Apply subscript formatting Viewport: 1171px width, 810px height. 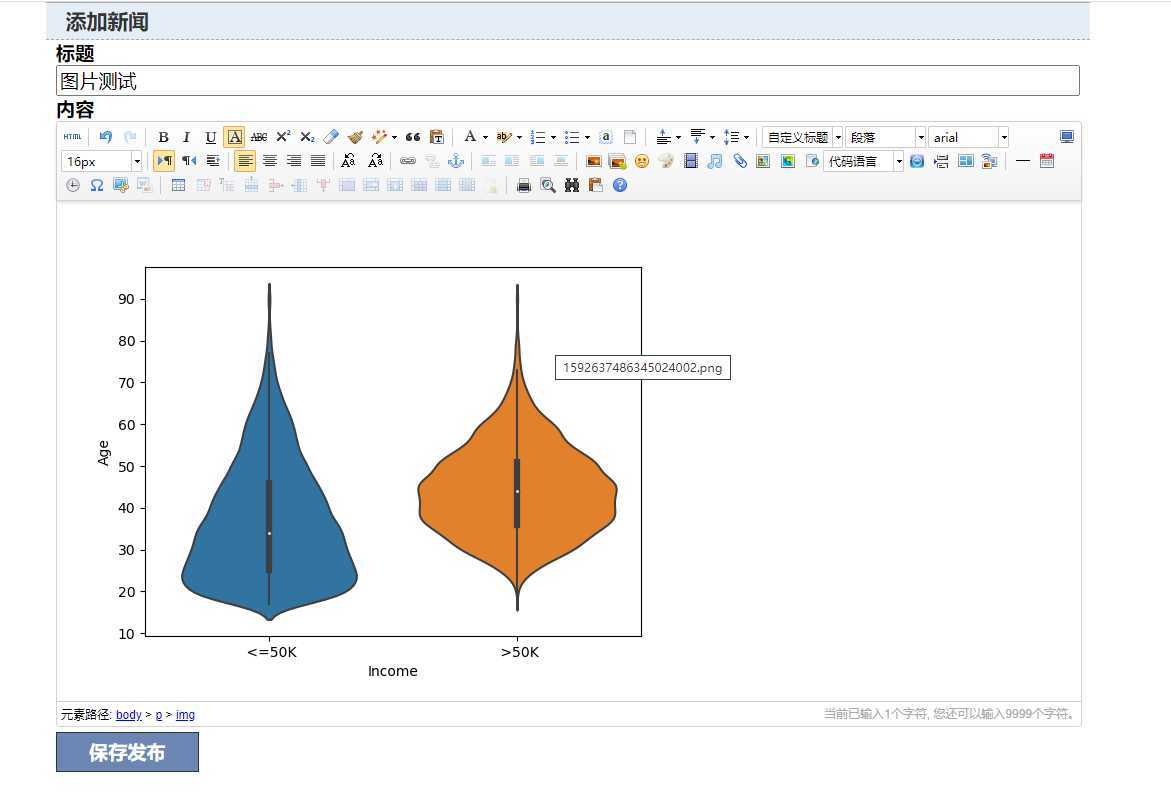coord(307,137)
